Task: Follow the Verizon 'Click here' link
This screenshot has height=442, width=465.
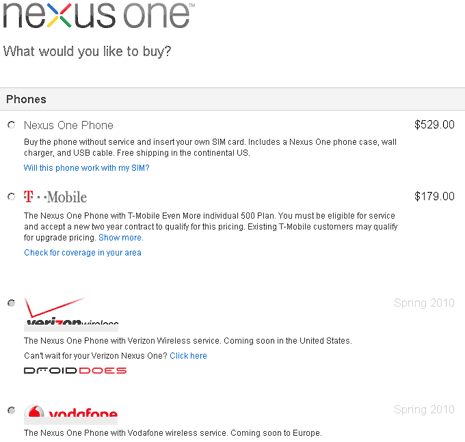Action: click(x=188, y=356)
